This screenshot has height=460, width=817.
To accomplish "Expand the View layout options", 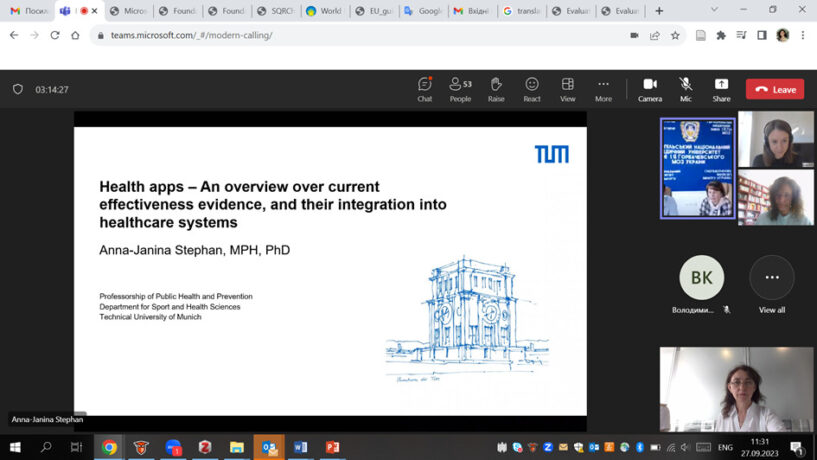I will click(567, 89).
